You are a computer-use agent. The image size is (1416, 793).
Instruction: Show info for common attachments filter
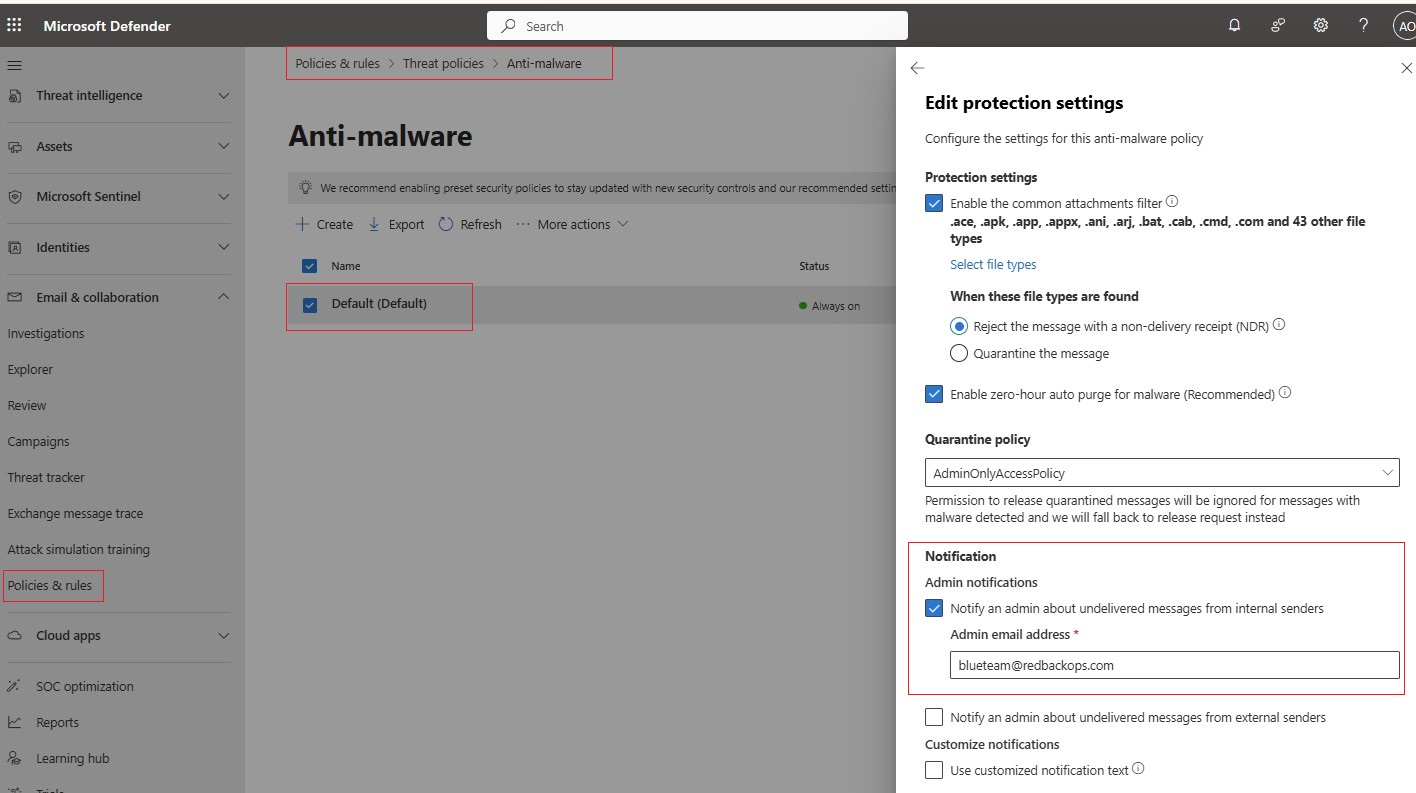pyautogui.click(x=1172, y=201)
